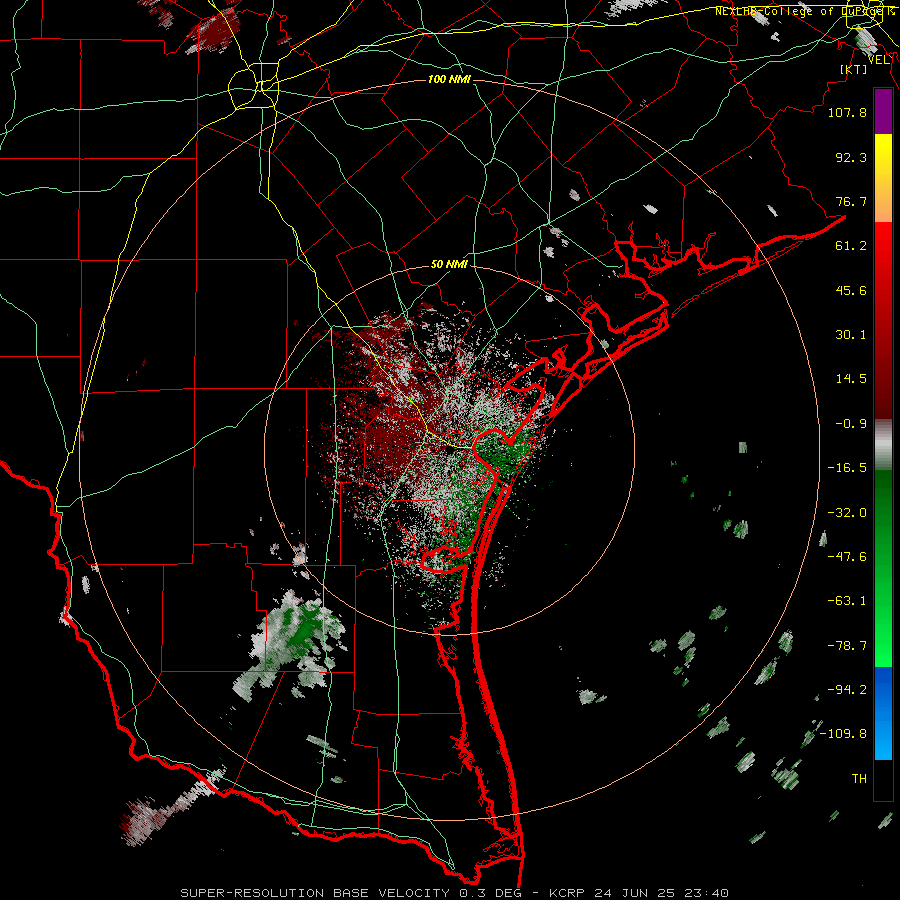The height and width of the screenshot is (900, 900).
Task: Click the 50 NMI range ring label
Action: (449, 265)
